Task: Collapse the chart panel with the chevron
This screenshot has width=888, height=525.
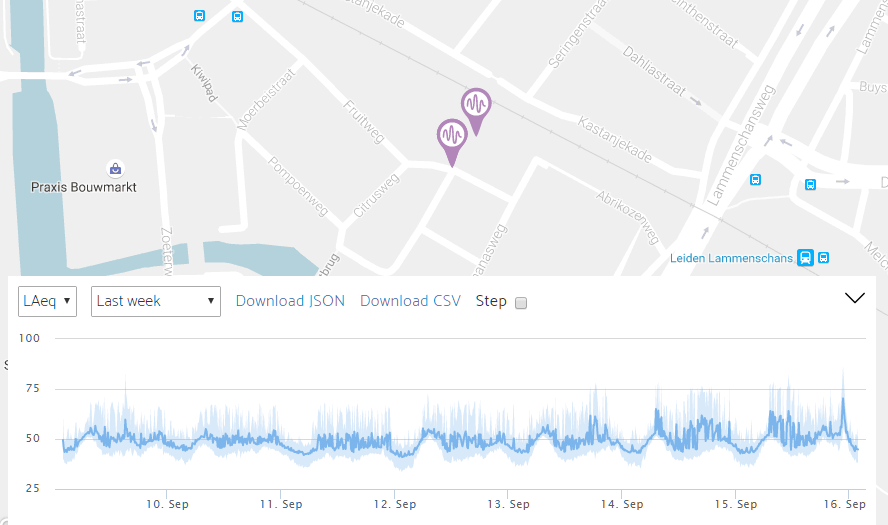Action: [855, 298]
